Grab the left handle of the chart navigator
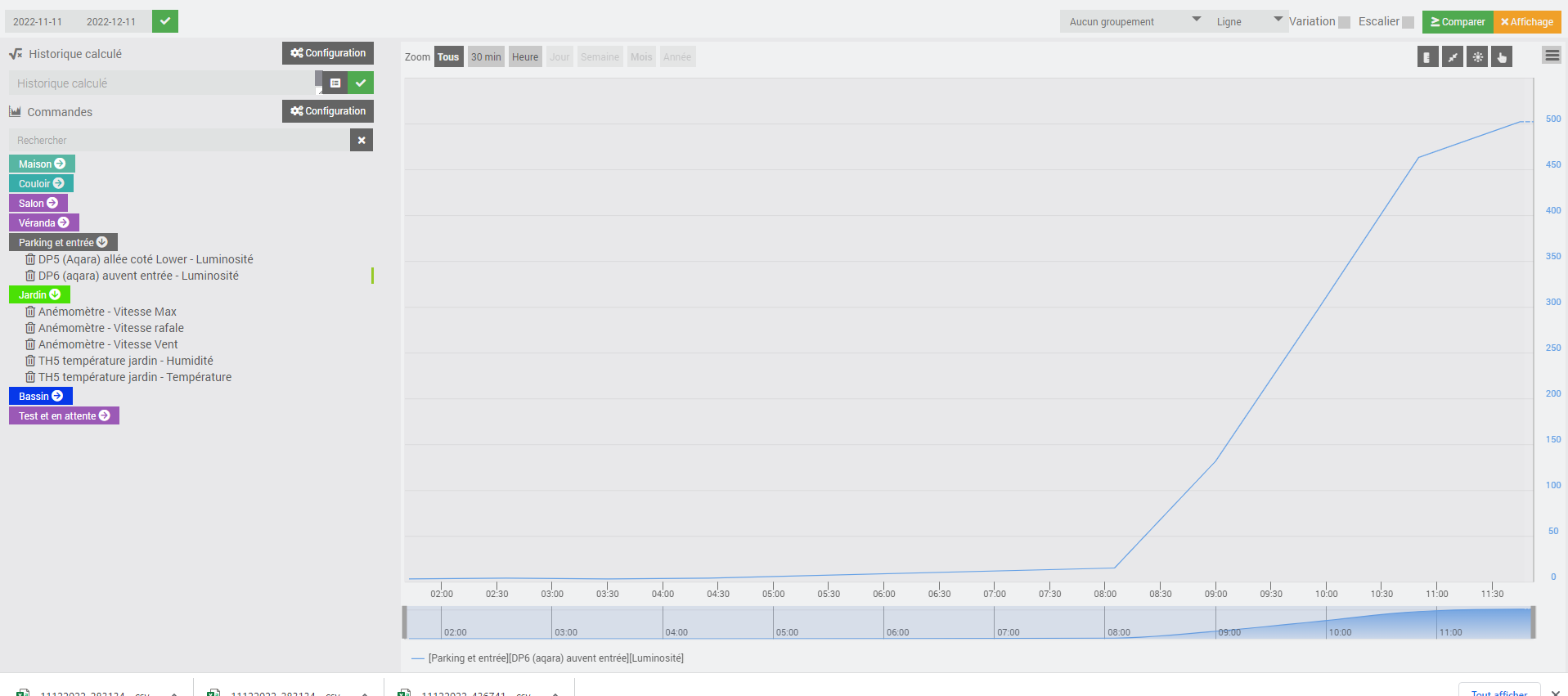 pos(404,622)
